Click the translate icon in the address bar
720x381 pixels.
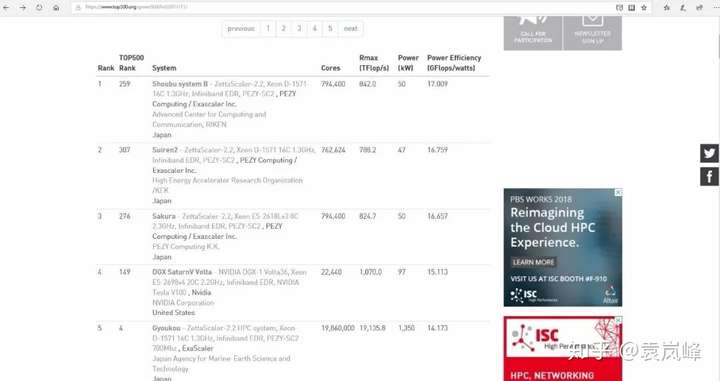click(x=619, y=7)
